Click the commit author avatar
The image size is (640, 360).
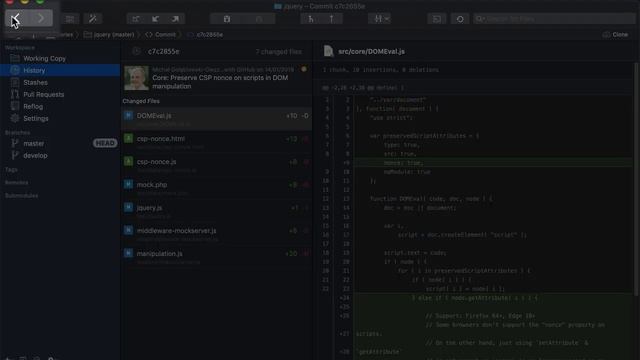[136, 78]
